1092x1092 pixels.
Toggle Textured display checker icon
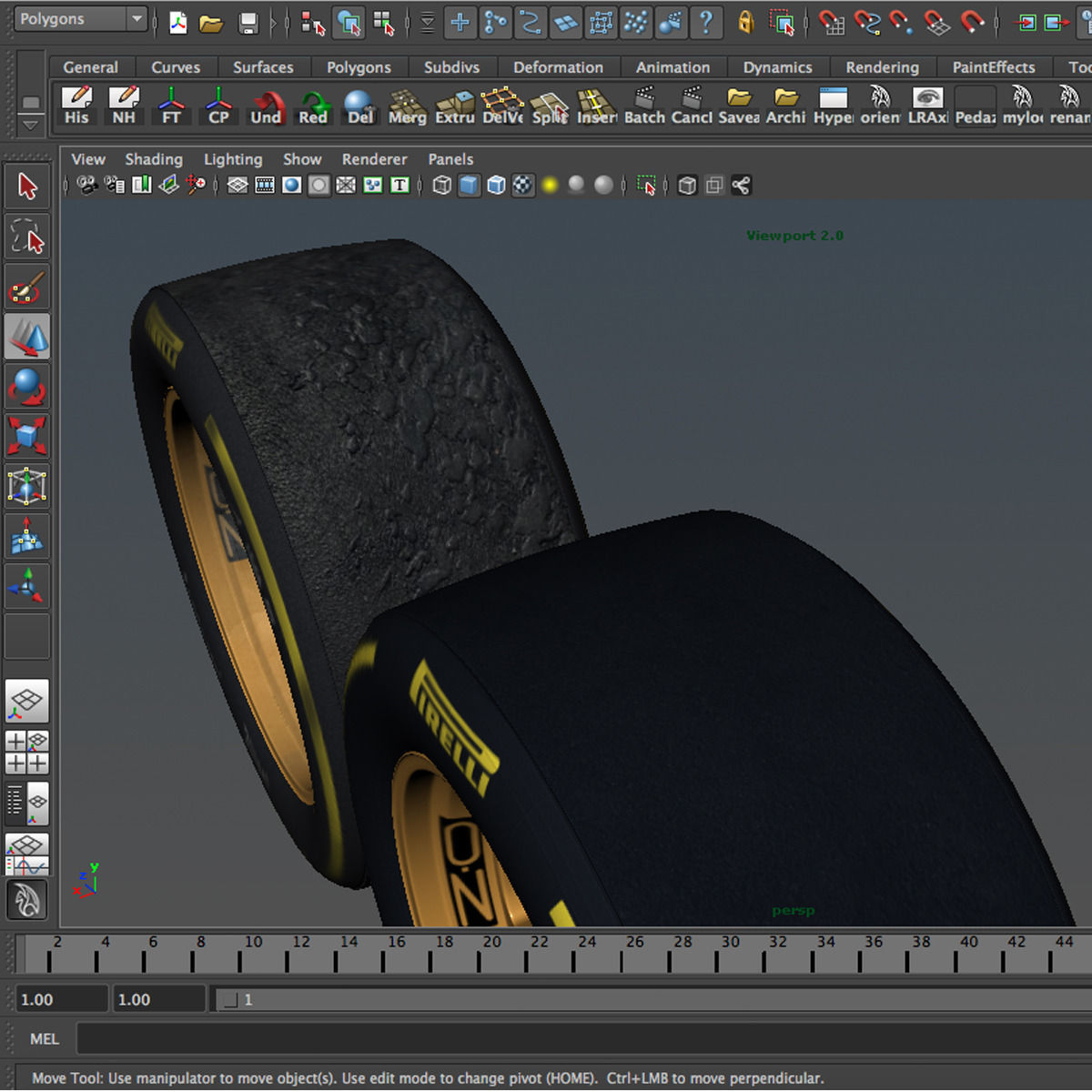pos(523,186)
